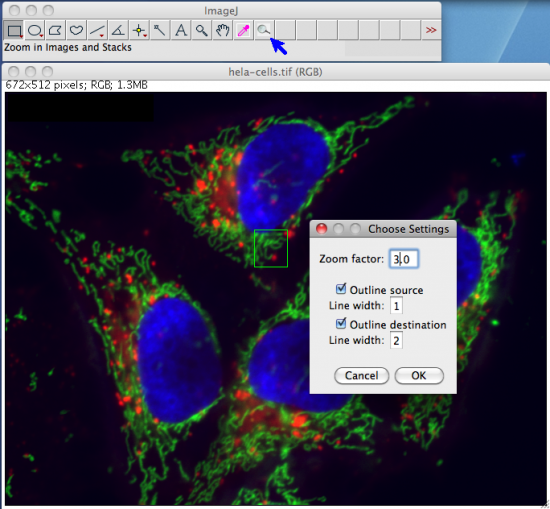
Task: Click the Cancel button
Action: pyautogui.click(x=362, y=376)
